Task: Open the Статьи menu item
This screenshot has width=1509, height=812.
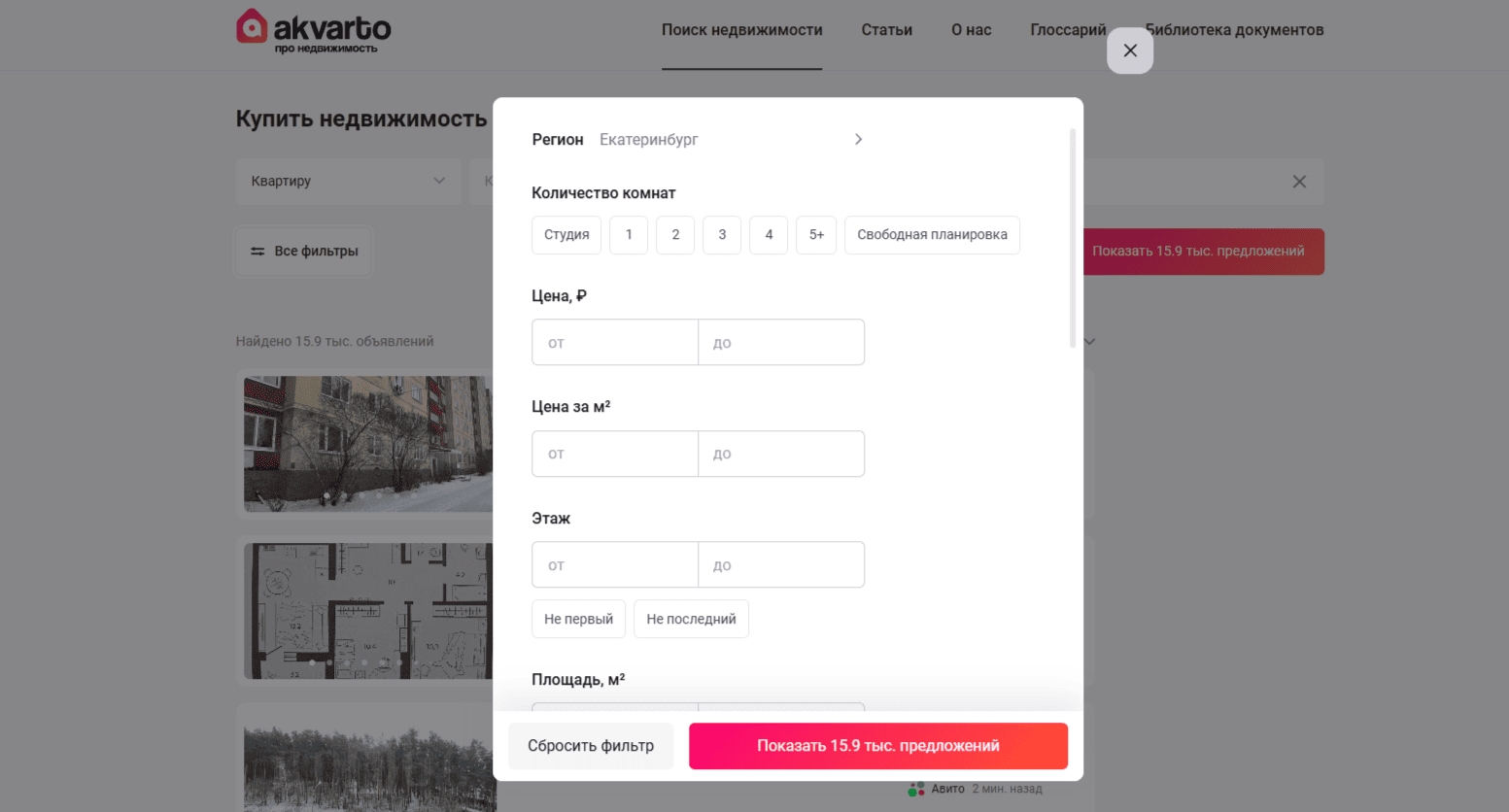Action: point(886,30)
